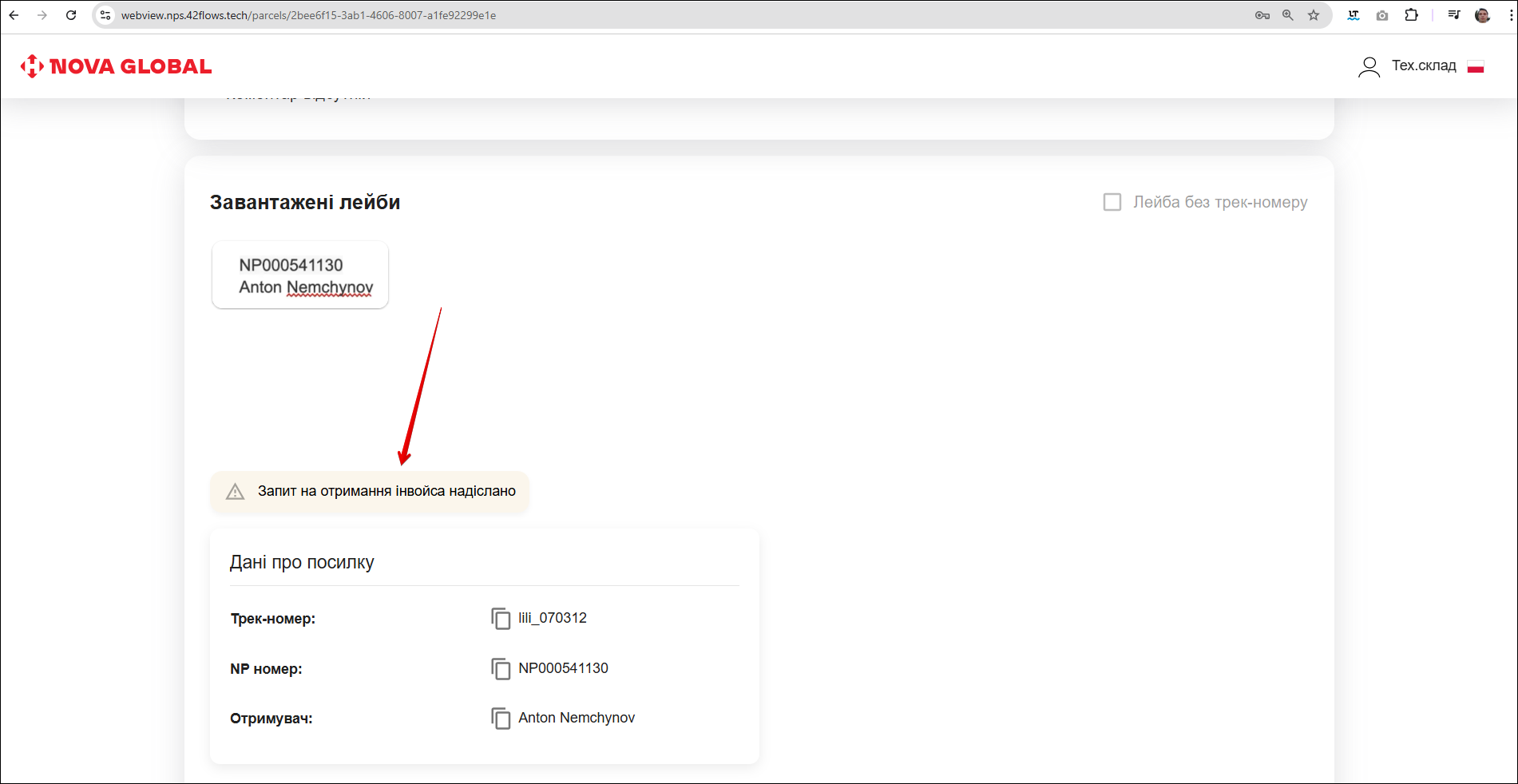Open the media controls playlist icon

coord(1454,15)
